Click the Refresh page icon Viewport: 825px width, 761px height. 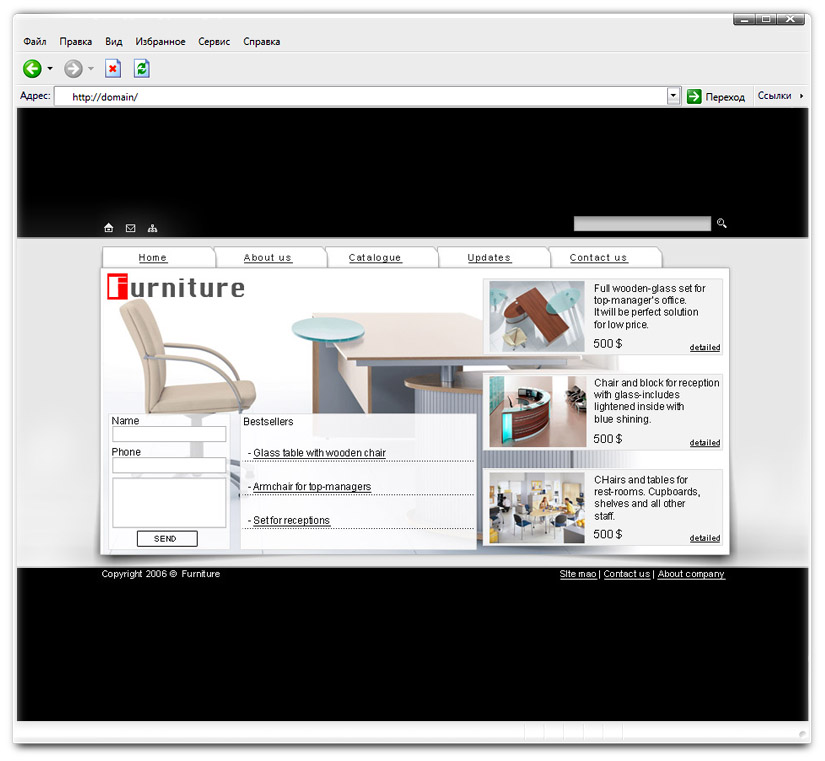tap(142, 69)
